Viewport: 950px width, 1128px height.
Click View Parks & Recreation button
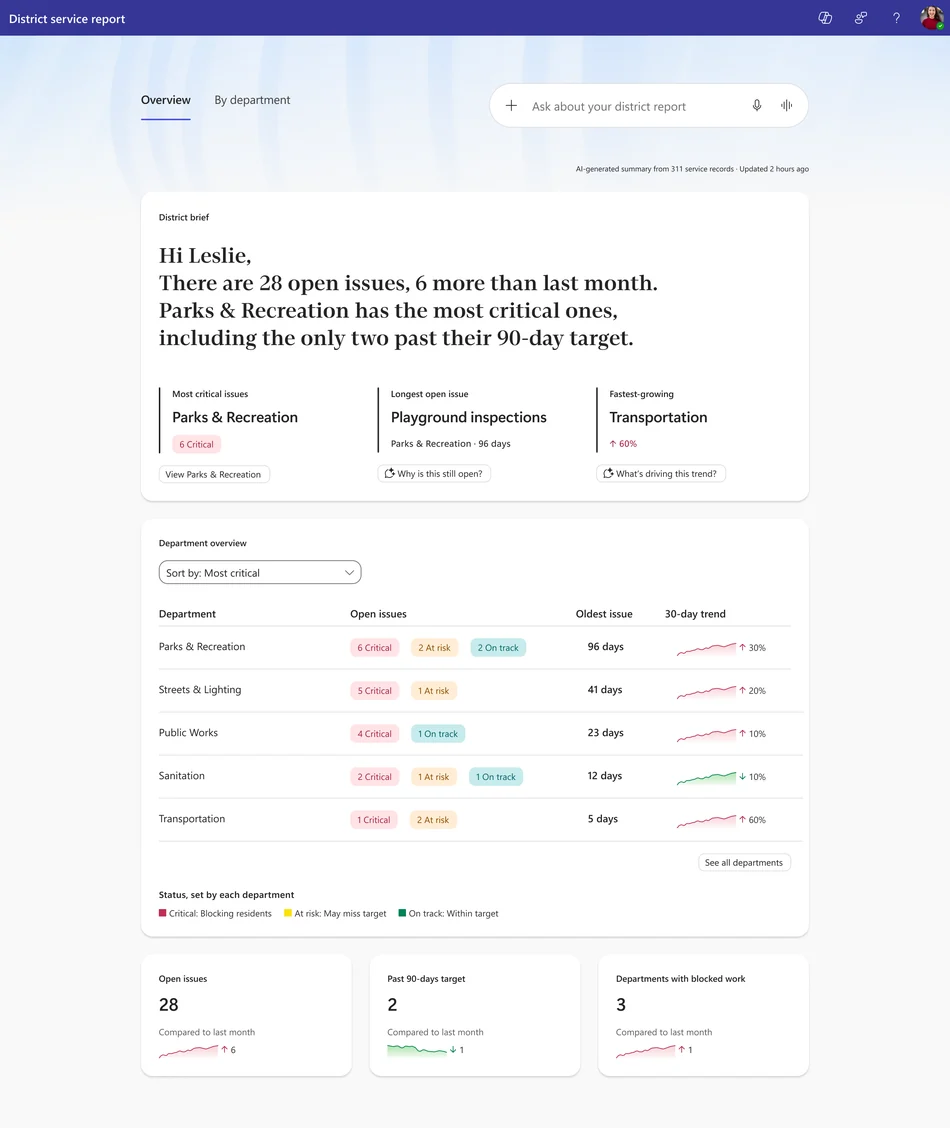click(214, 474)
